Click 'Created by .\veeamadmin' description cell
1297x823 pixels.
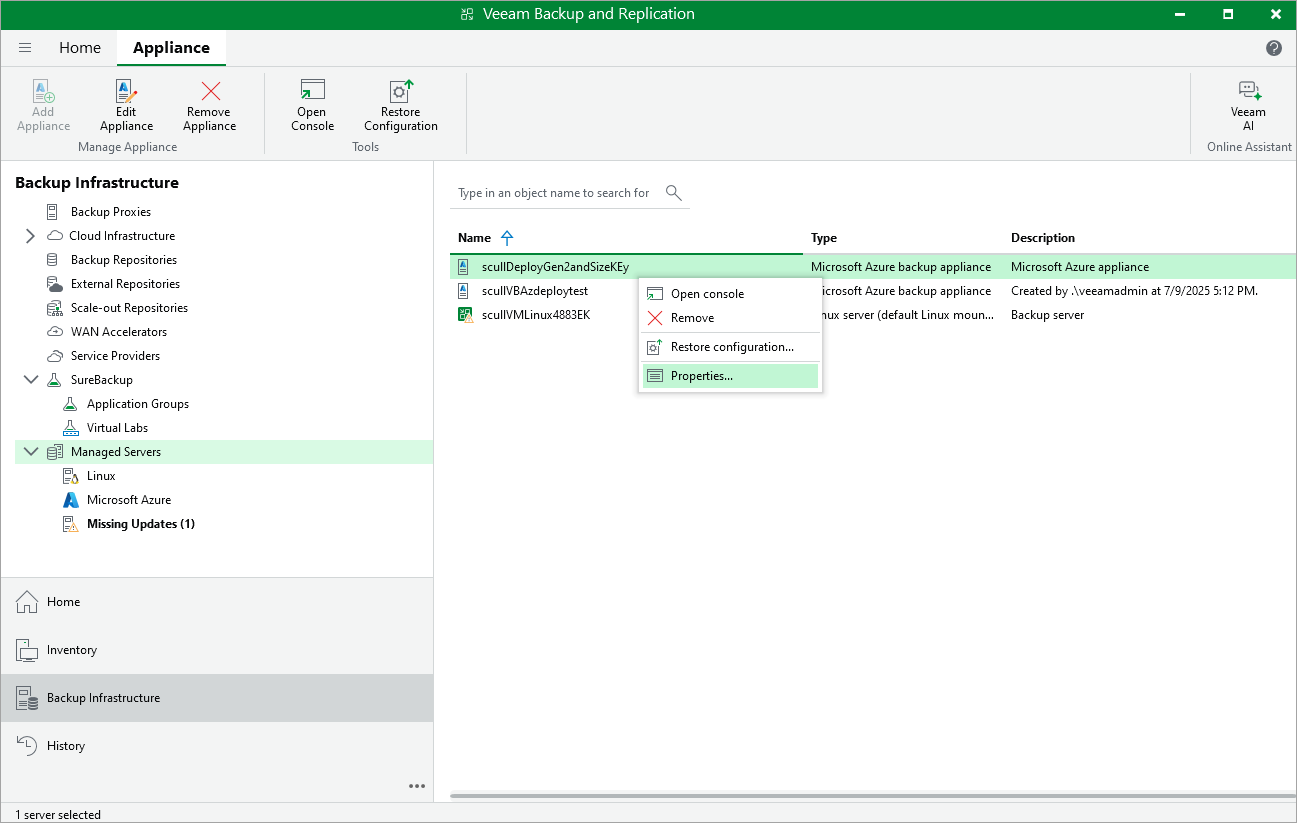(1134, 291)
